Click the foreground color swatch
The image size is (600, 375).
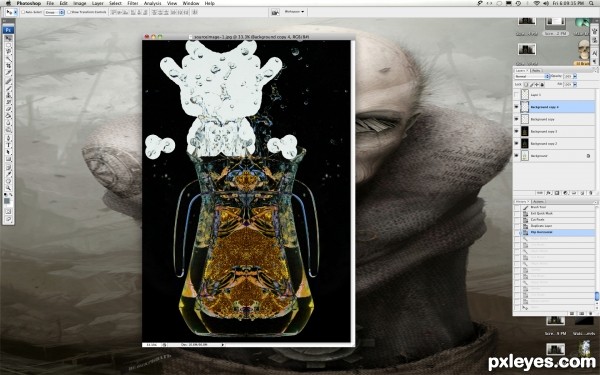click(7, 201)
